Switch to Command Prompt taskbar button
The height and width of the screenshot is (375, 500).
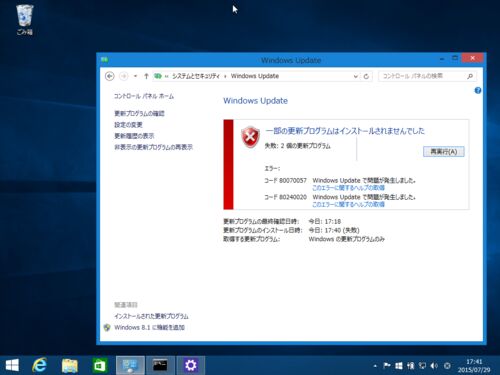point(160,365)
